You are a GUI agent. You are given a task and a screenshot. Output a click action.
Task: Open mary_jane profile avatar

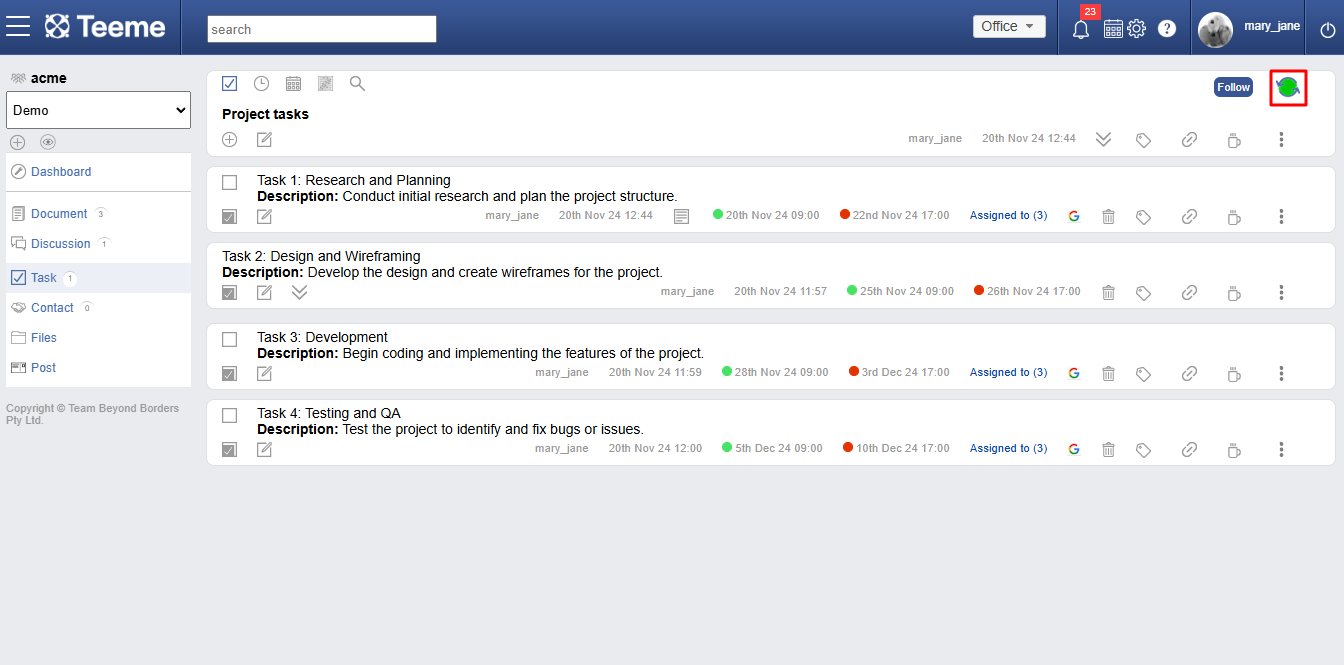point(1215,29)
